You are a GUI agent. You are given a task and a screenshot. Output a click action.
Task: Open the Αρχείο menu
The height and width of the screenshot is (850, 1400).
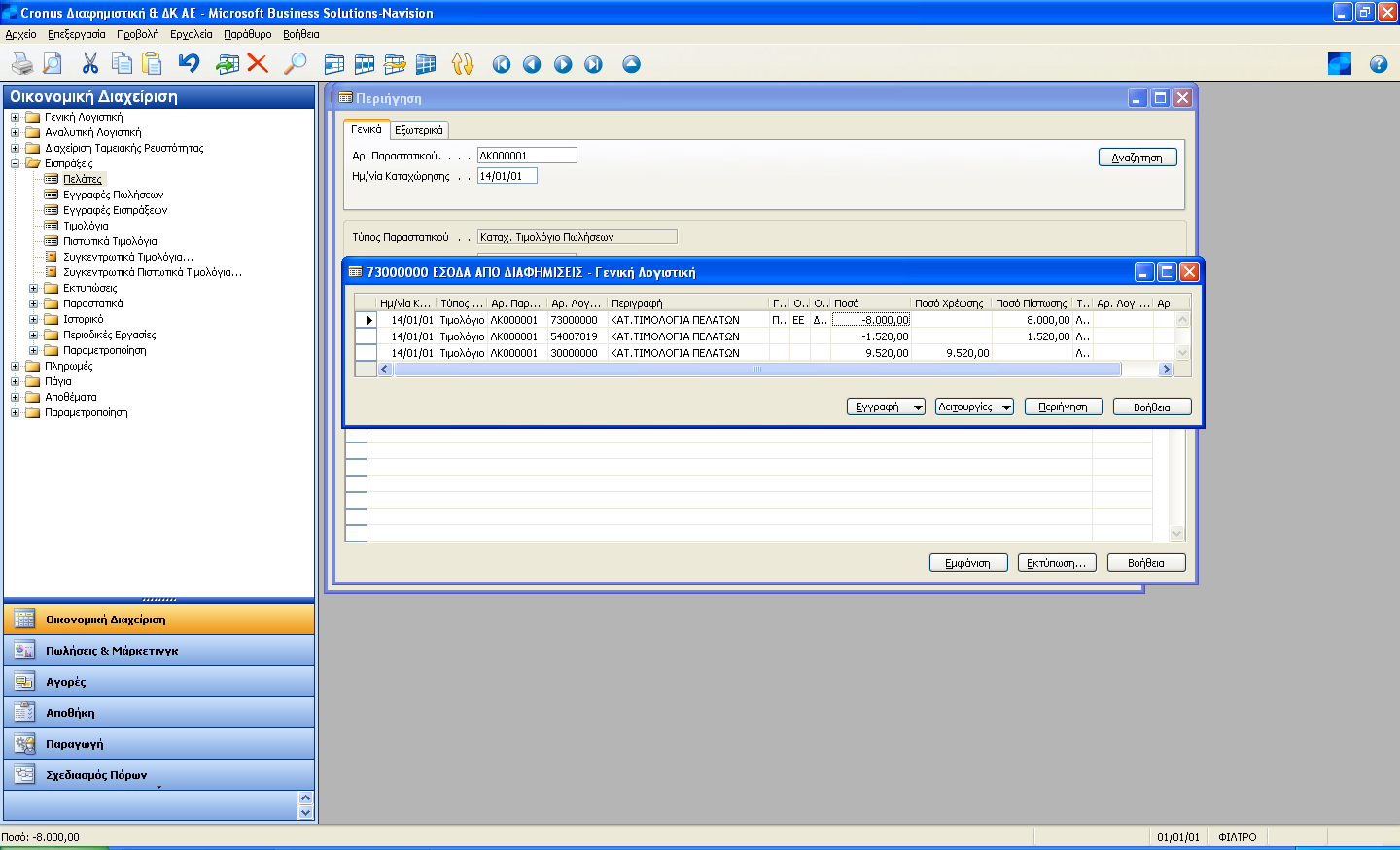click(21, 34)
